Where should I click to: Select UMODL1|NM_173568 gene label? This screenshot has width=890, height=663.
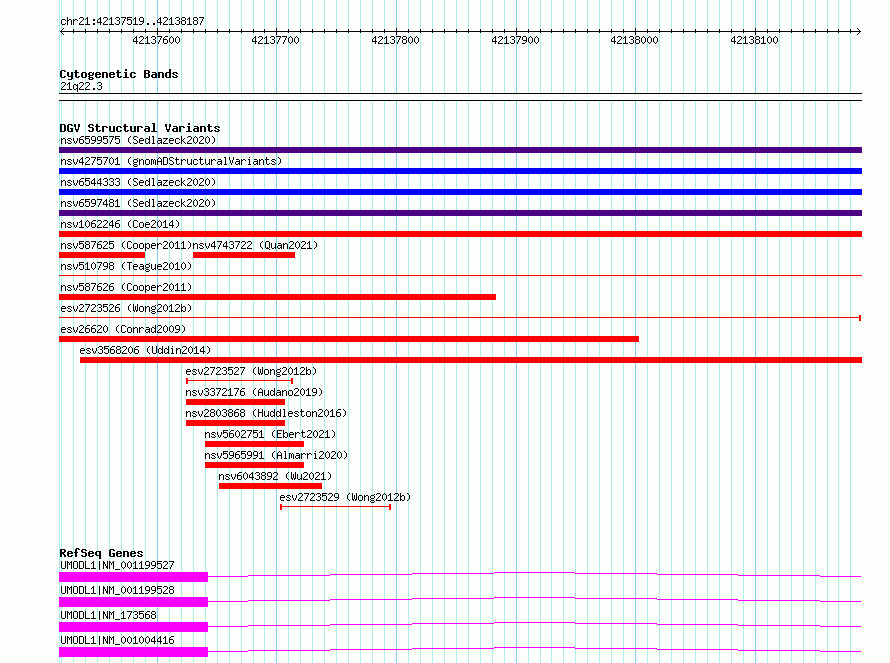108,615
